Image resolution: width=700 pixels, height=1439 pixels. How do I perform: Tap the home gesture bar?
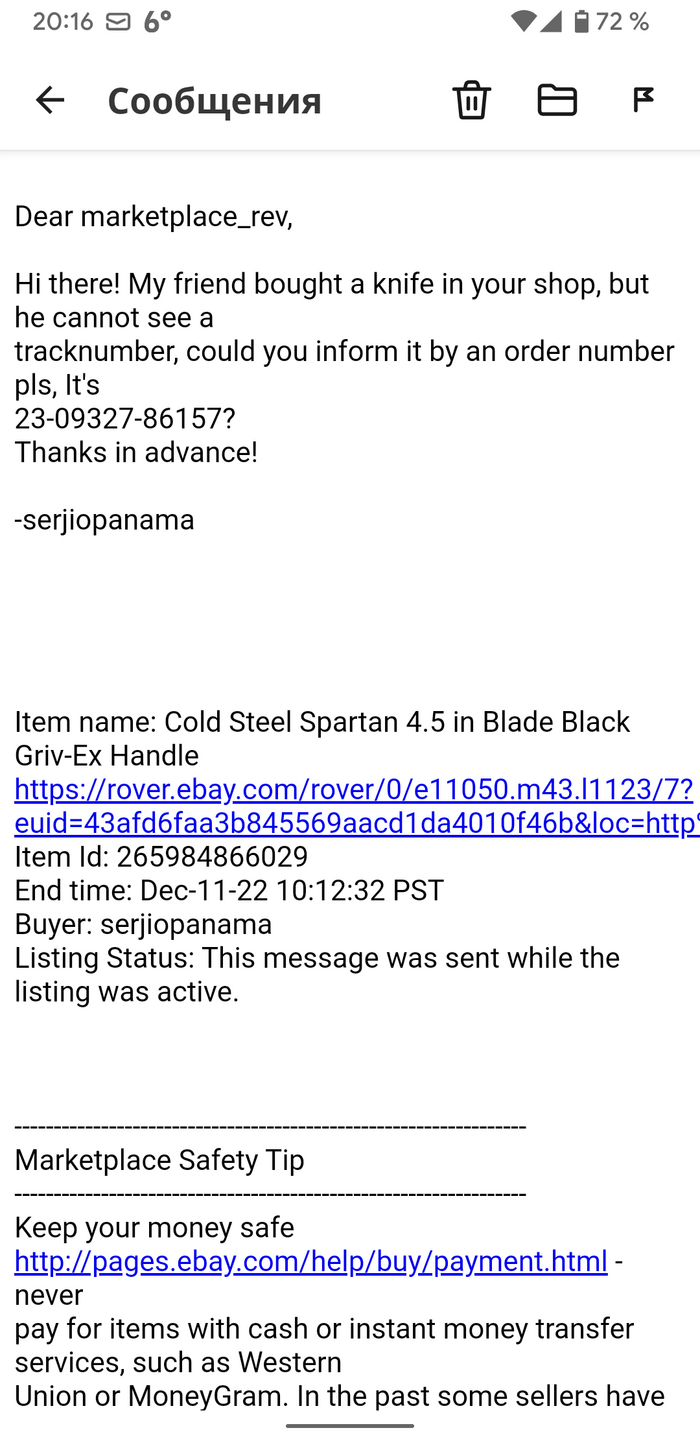[350, 1425]
